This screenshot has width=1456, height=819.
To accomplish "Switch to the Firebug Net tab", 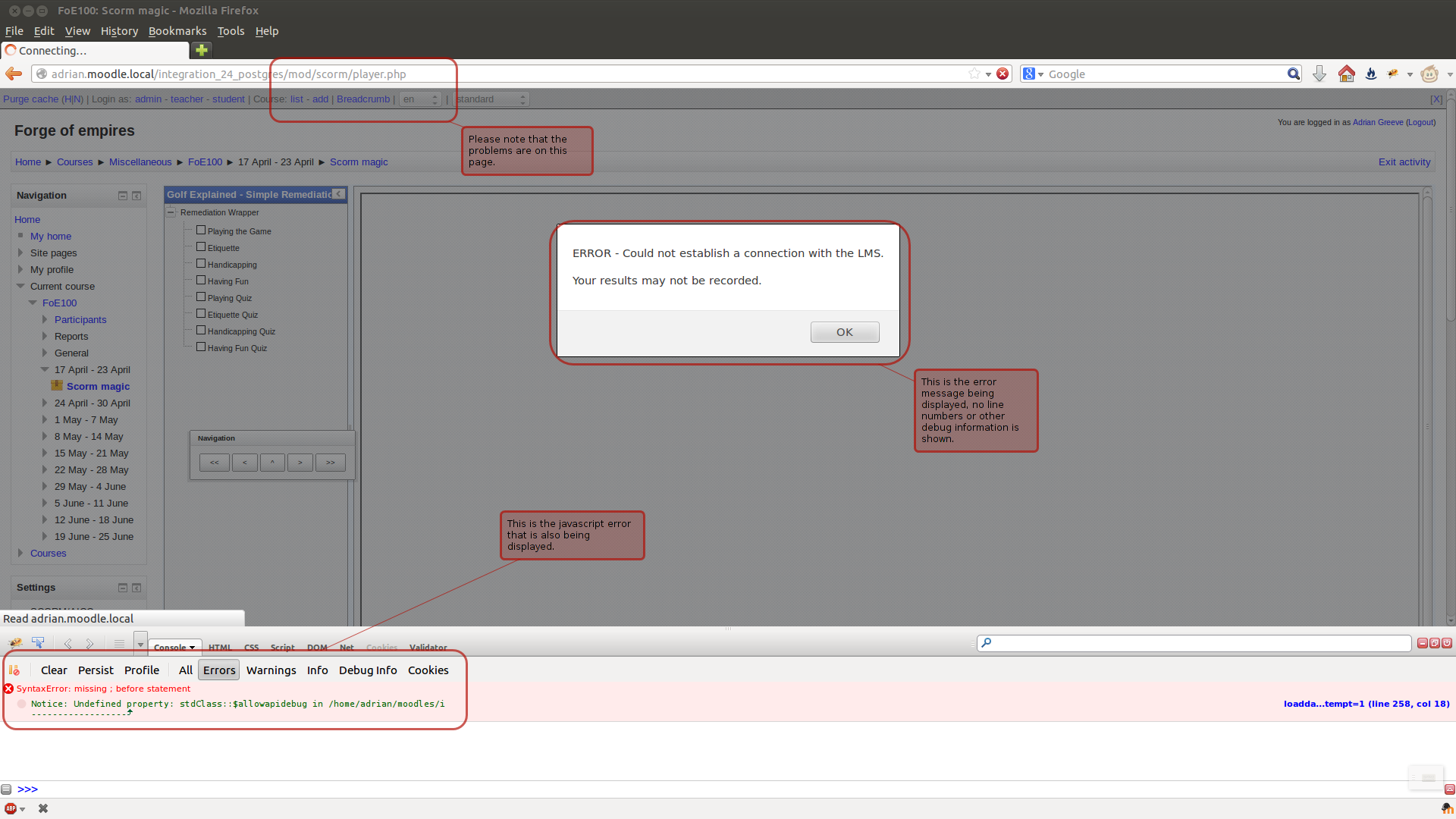I will tap(347, 648).
